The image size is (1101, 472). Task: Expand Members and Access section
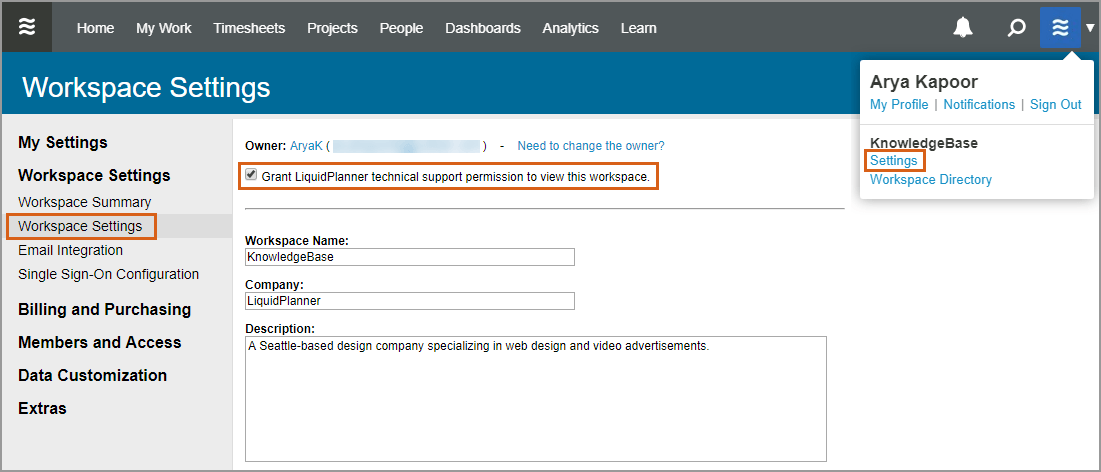click(100, 342)
